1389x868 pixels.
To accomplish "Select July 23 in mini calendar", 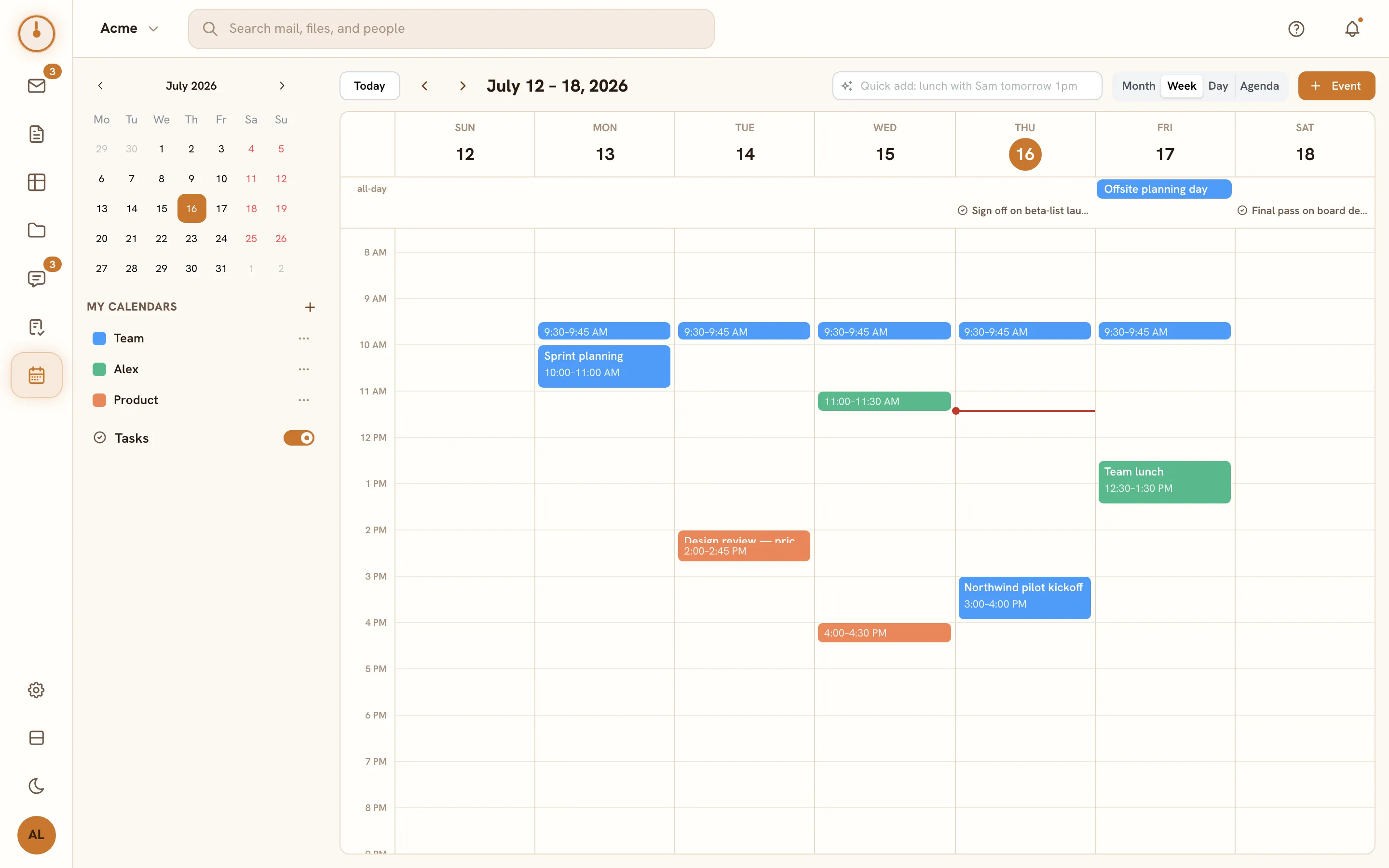I will pyautogui.click(x=191, y=239).
